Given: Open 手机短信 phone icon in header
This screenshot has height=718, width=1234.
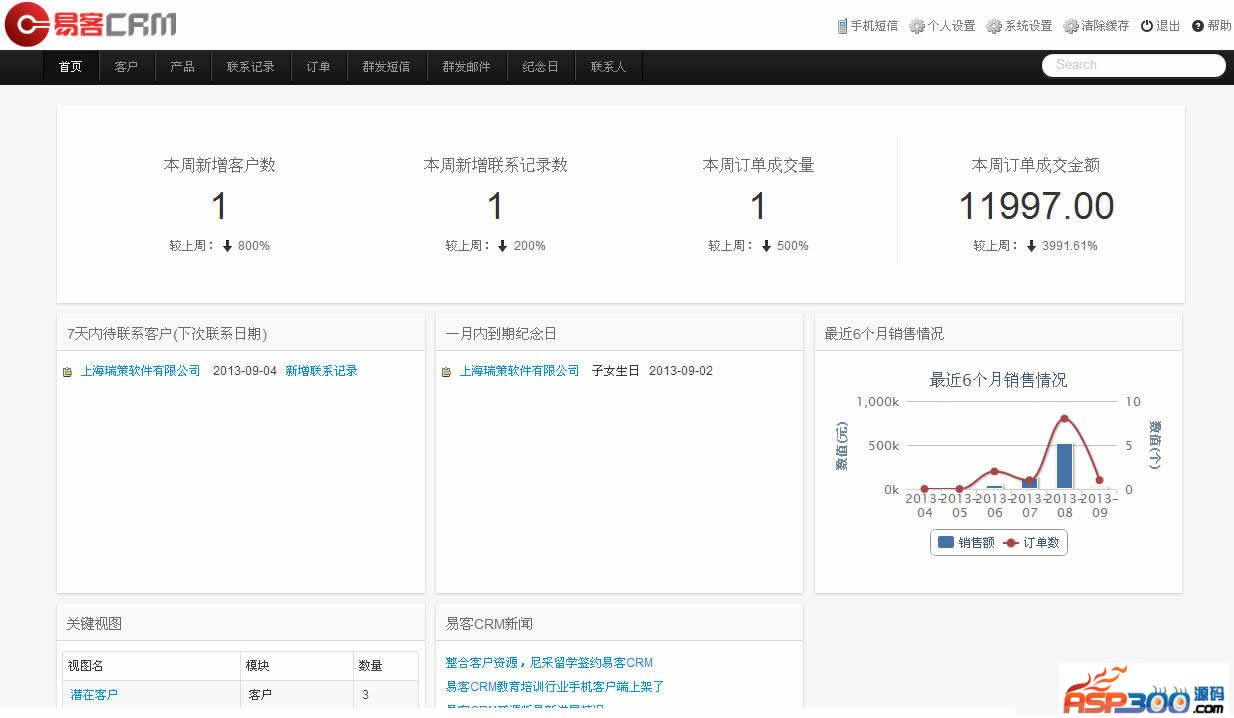Looking at the screenshot, I should 842,26.
